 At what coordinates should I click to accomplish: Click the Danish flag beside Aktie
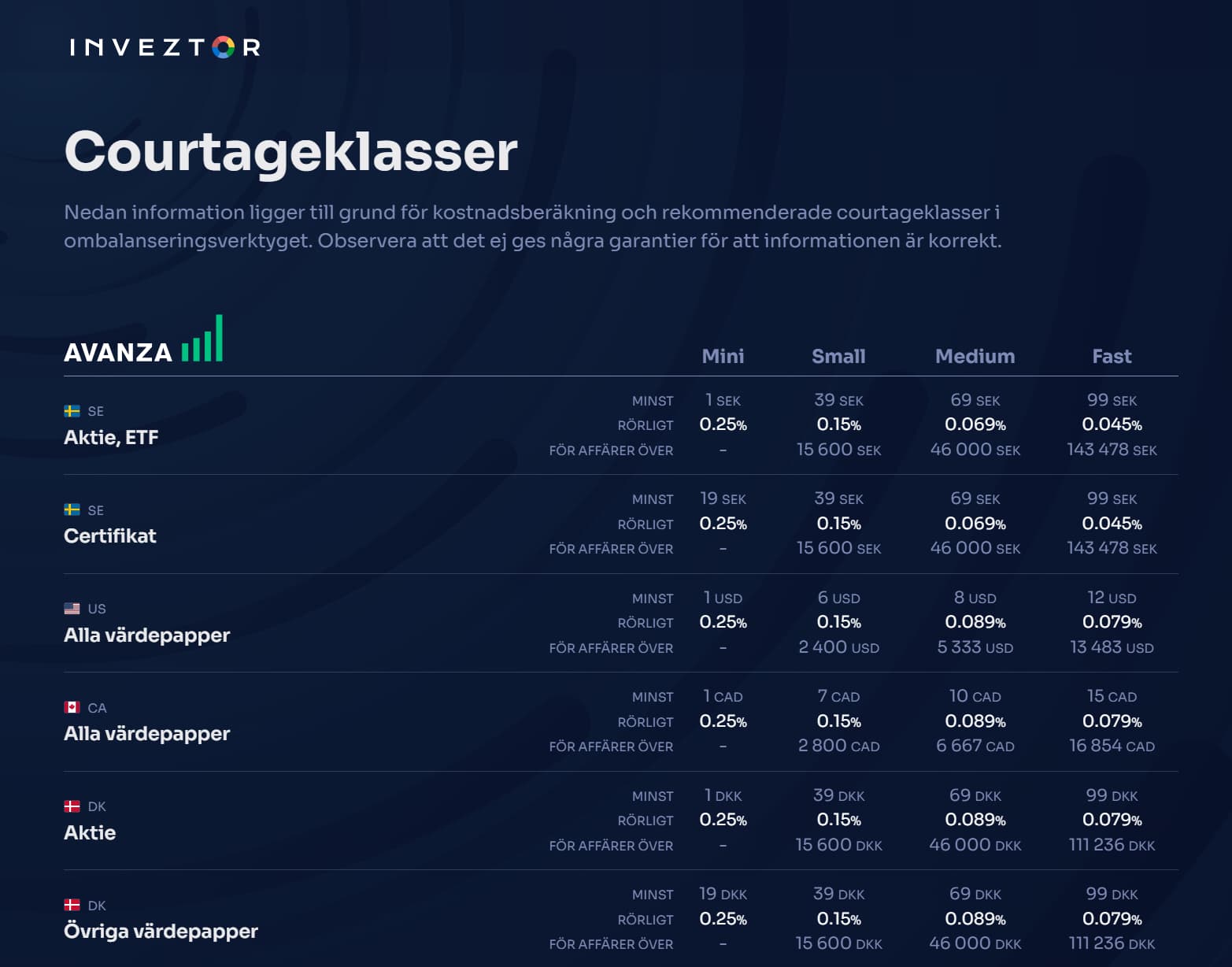(x=72, y=806)
